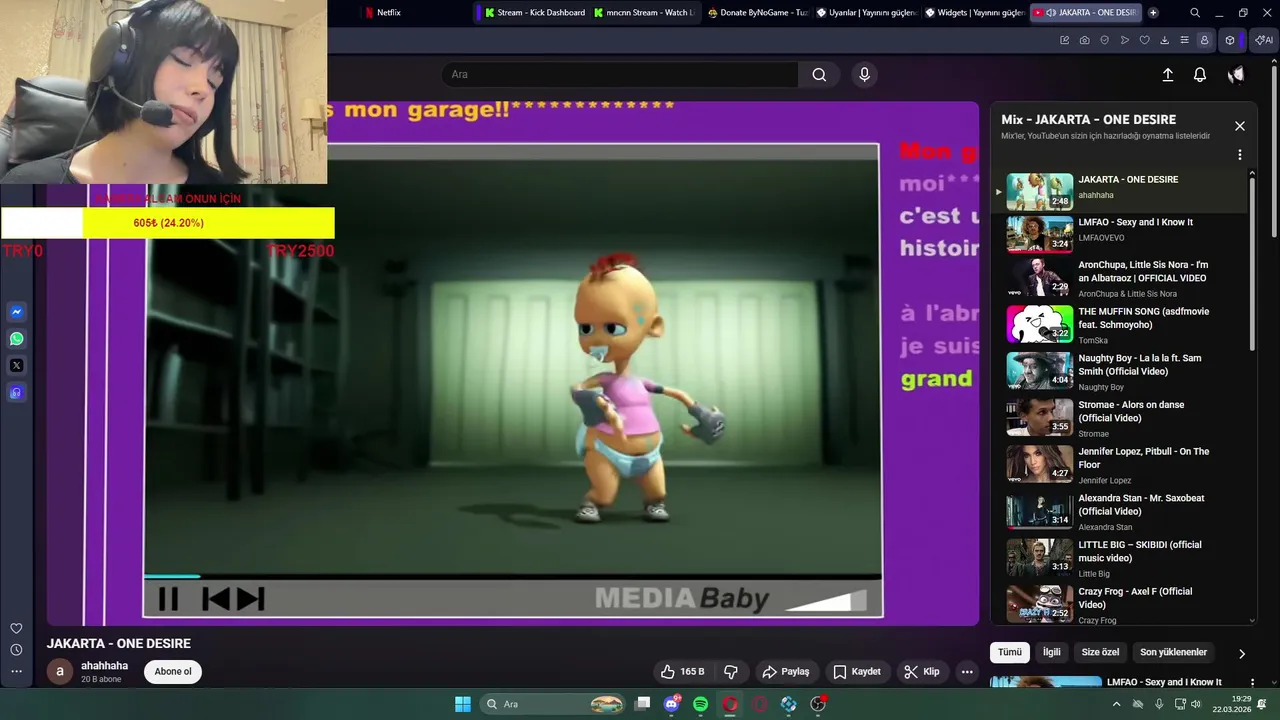Subscribe with the Abone ol button

(x=173, y=672)
